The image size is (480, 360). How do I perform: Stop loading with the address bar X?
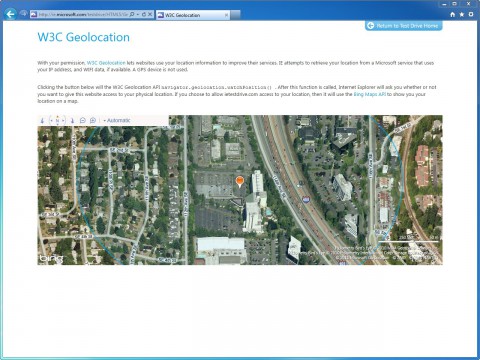(x=150, y=14)
